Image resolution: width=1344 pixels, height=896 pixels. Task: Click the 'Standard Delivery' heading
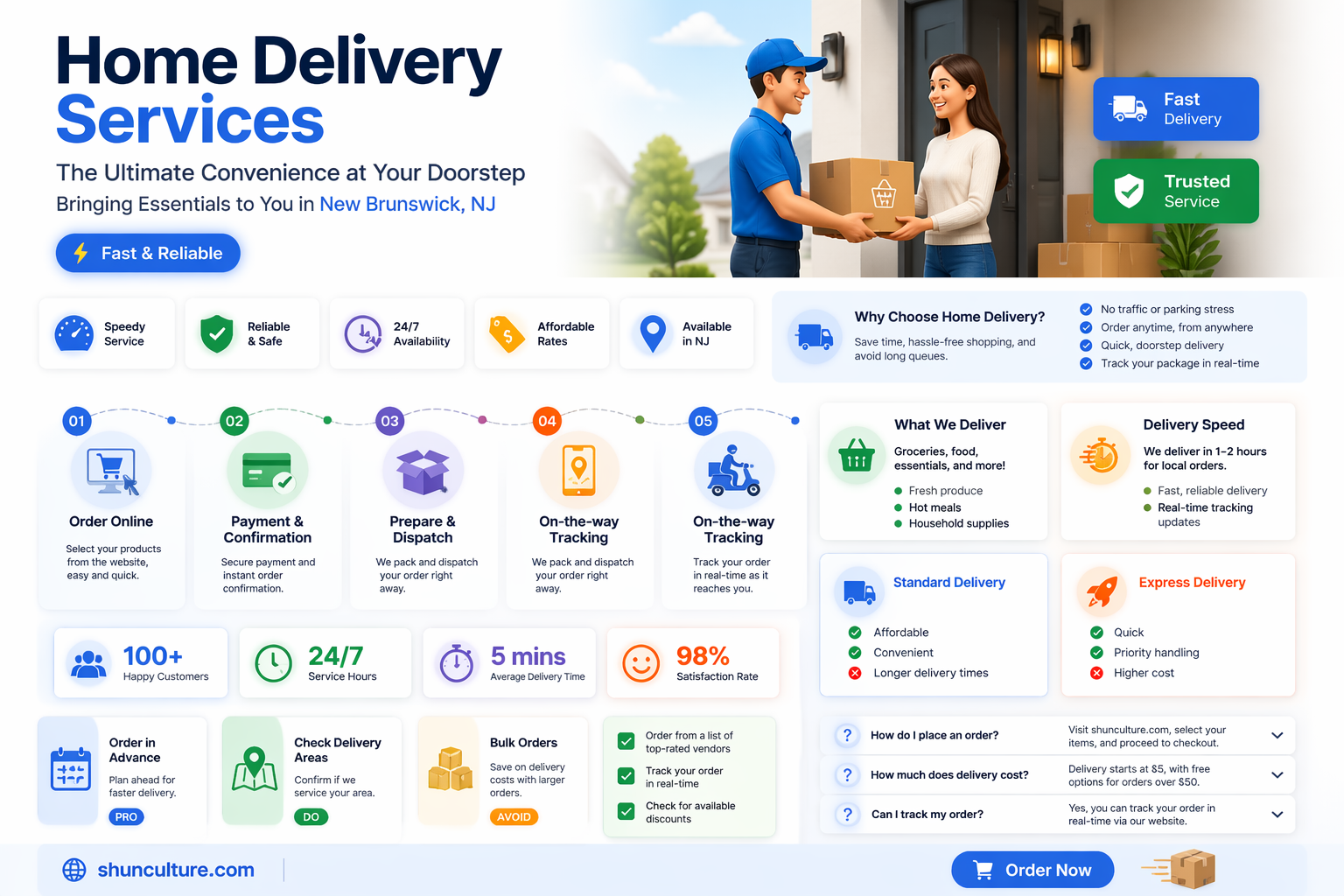(x=949, y=583)
